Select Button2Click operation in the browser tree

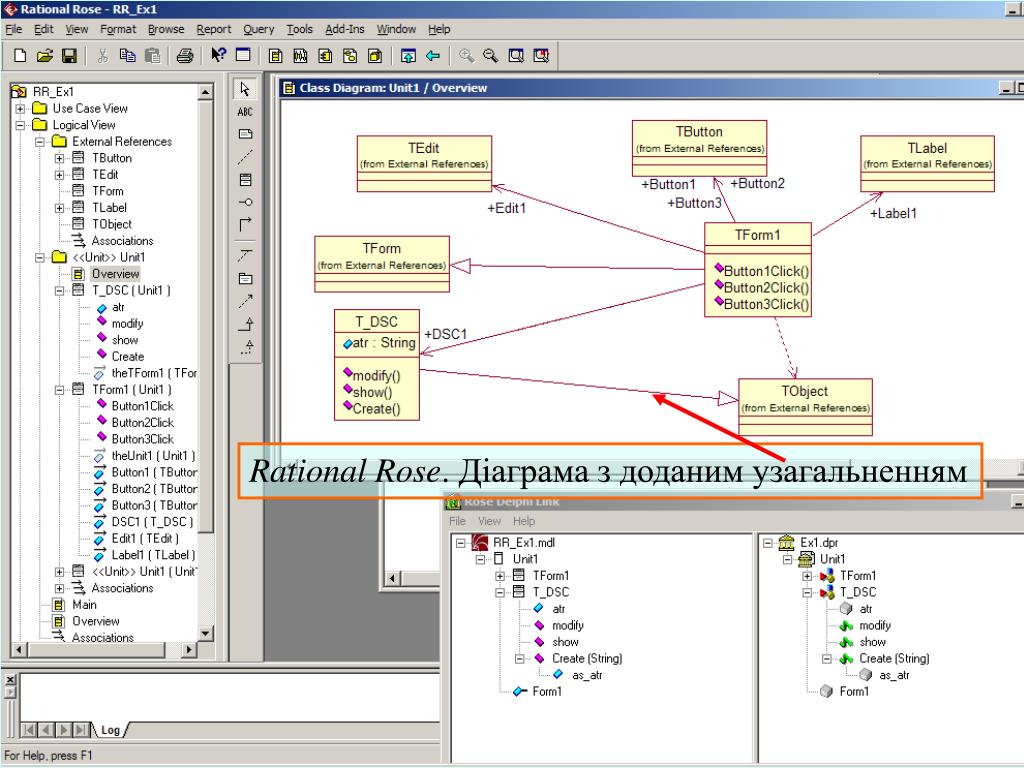coord(142,423)
